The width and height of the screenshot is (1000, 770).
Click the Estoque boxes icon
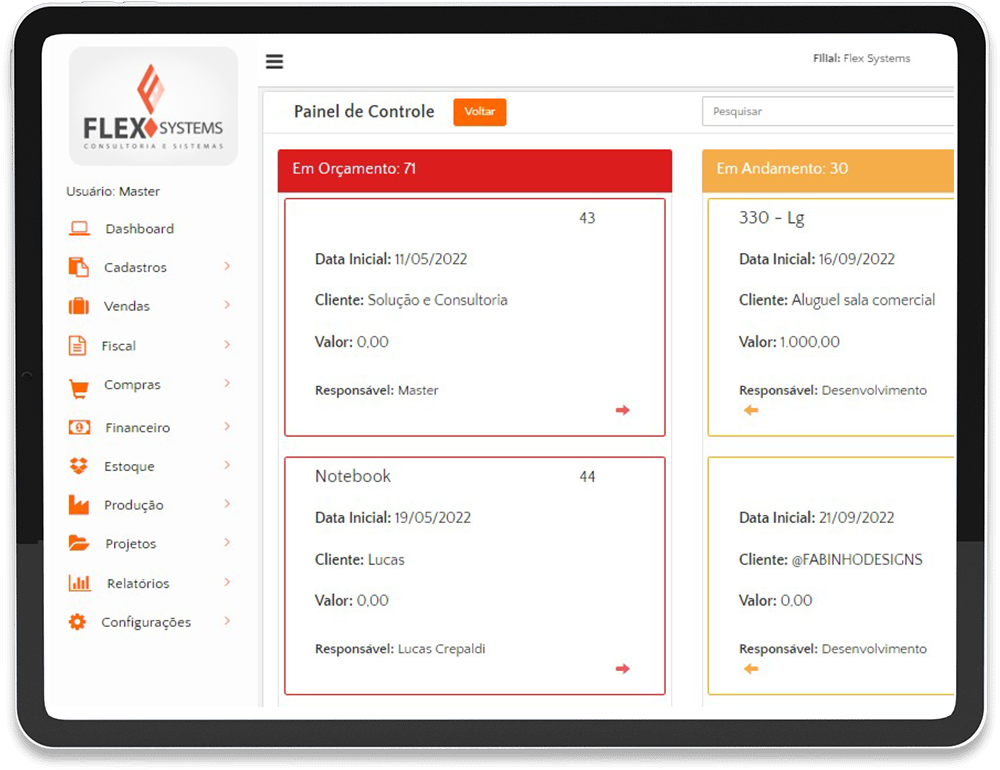79,466
